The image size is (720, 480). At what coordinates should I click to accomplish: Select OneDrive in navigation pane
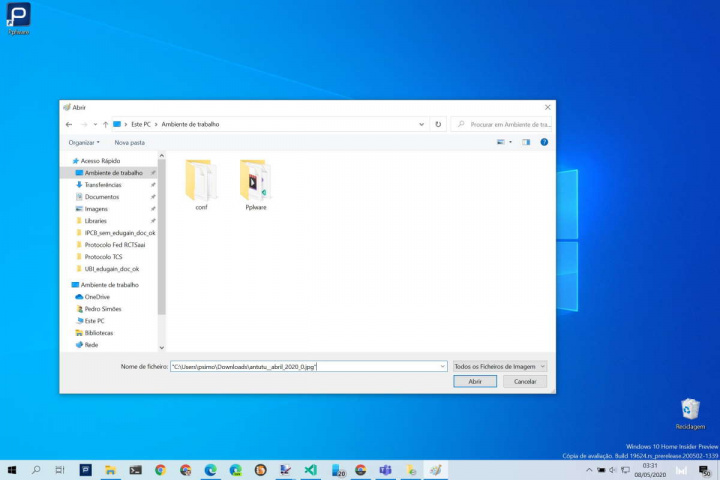pyautogui.click(x=96, y=297)
